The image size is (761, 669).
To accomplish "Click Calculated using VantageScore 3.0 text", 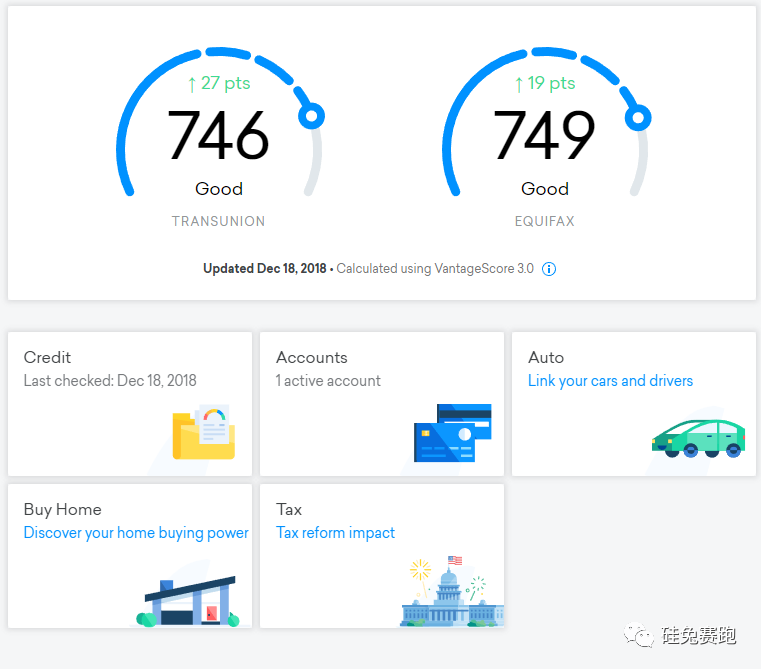I will [x=435, y=268].
